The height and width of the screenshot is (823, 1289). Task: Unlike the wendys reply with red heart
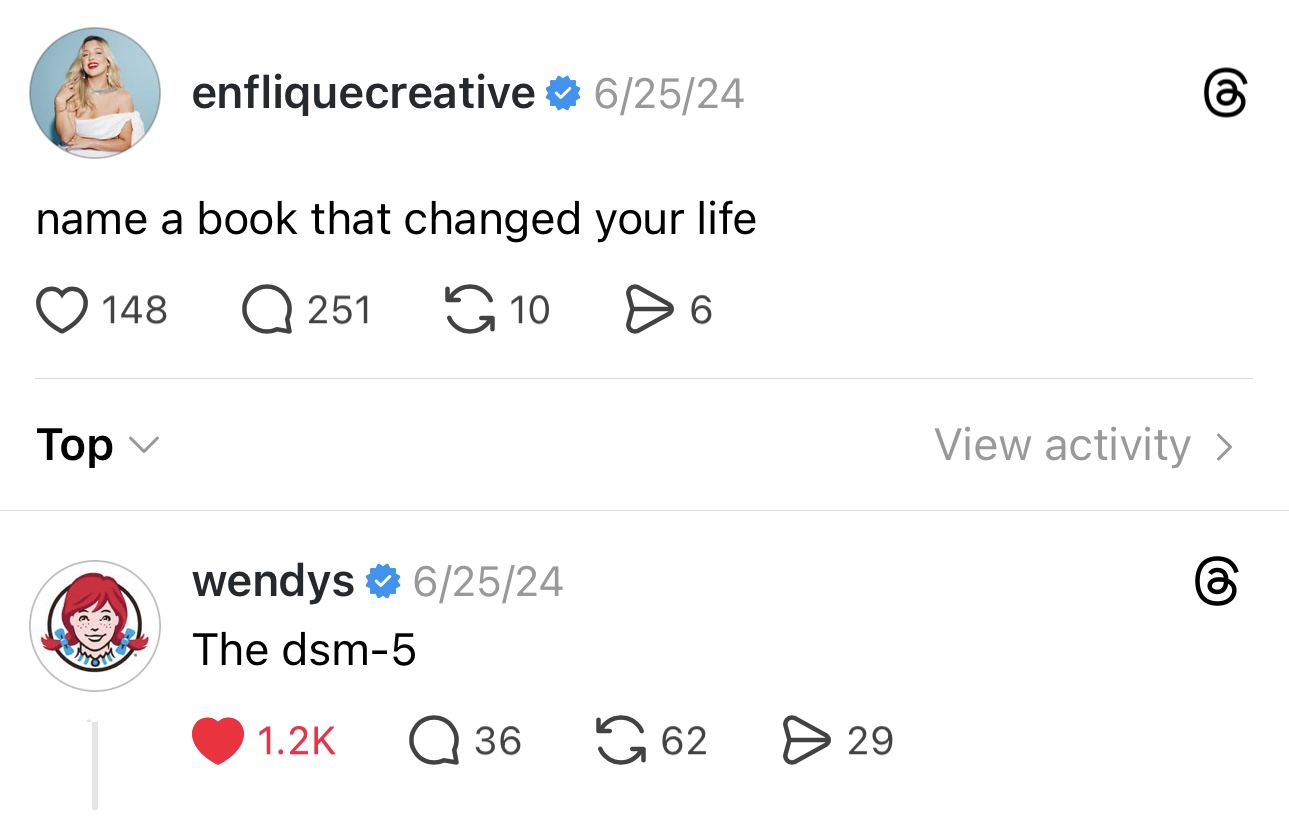[216, 741]
